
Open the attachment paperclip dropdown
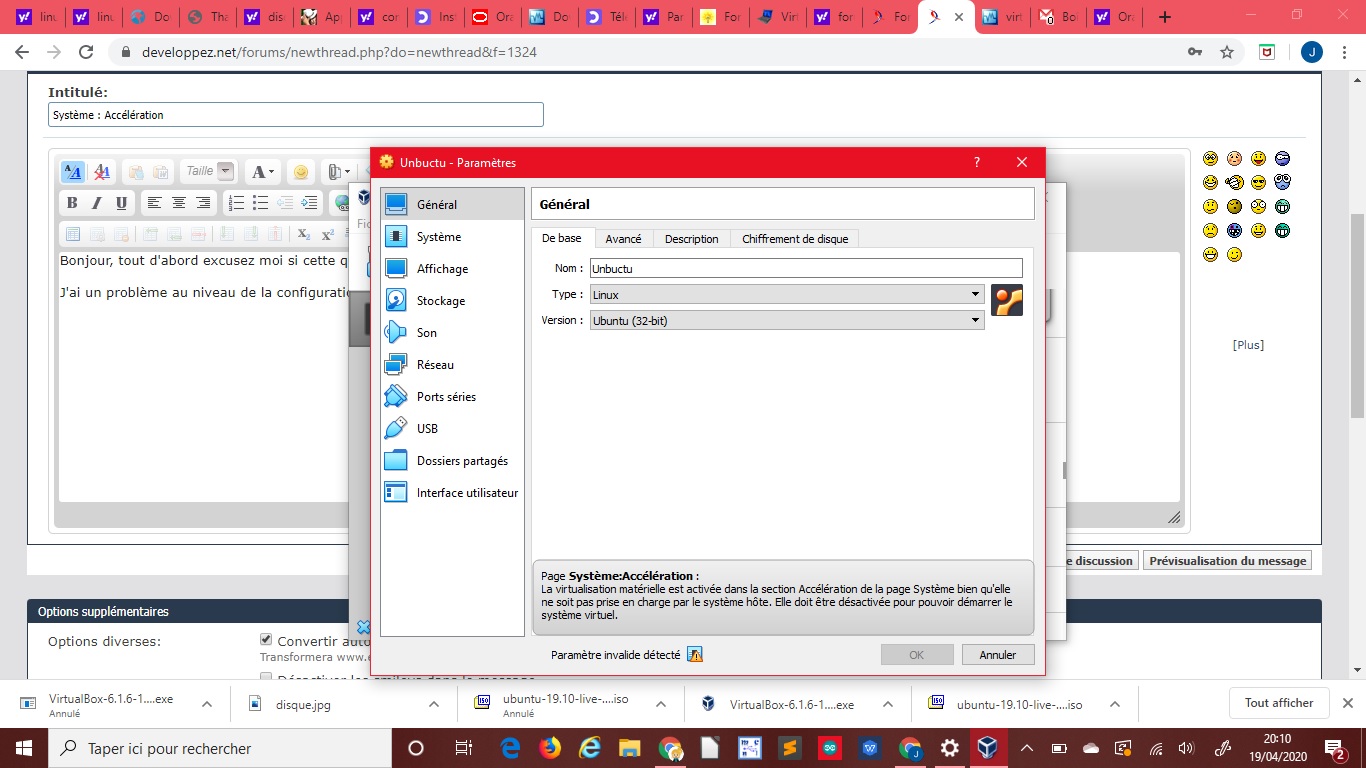coord(339,172)
